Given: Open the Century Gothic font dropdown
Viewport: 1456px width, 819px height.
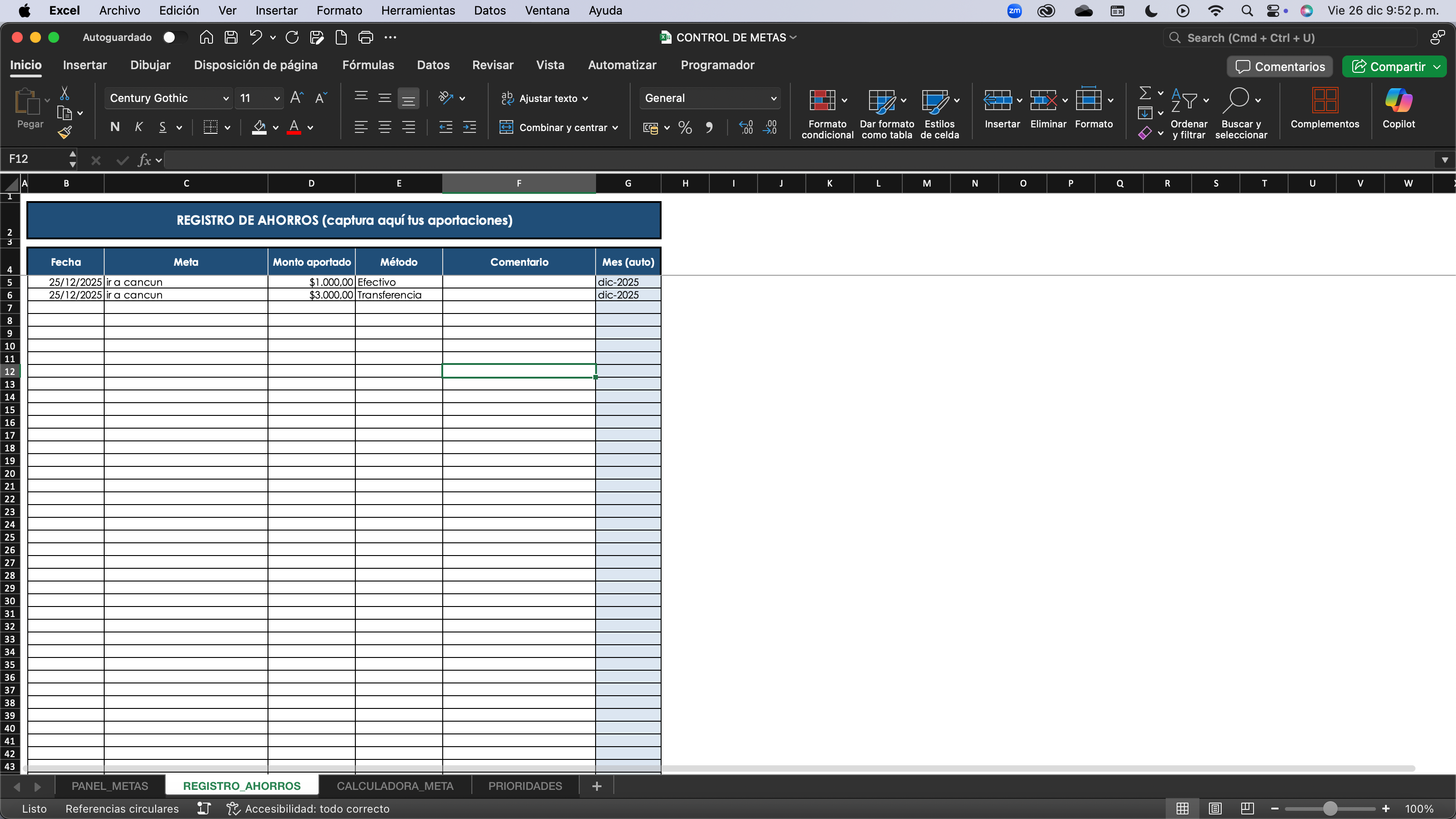Looking at the screenshot, I should point(226,98).
